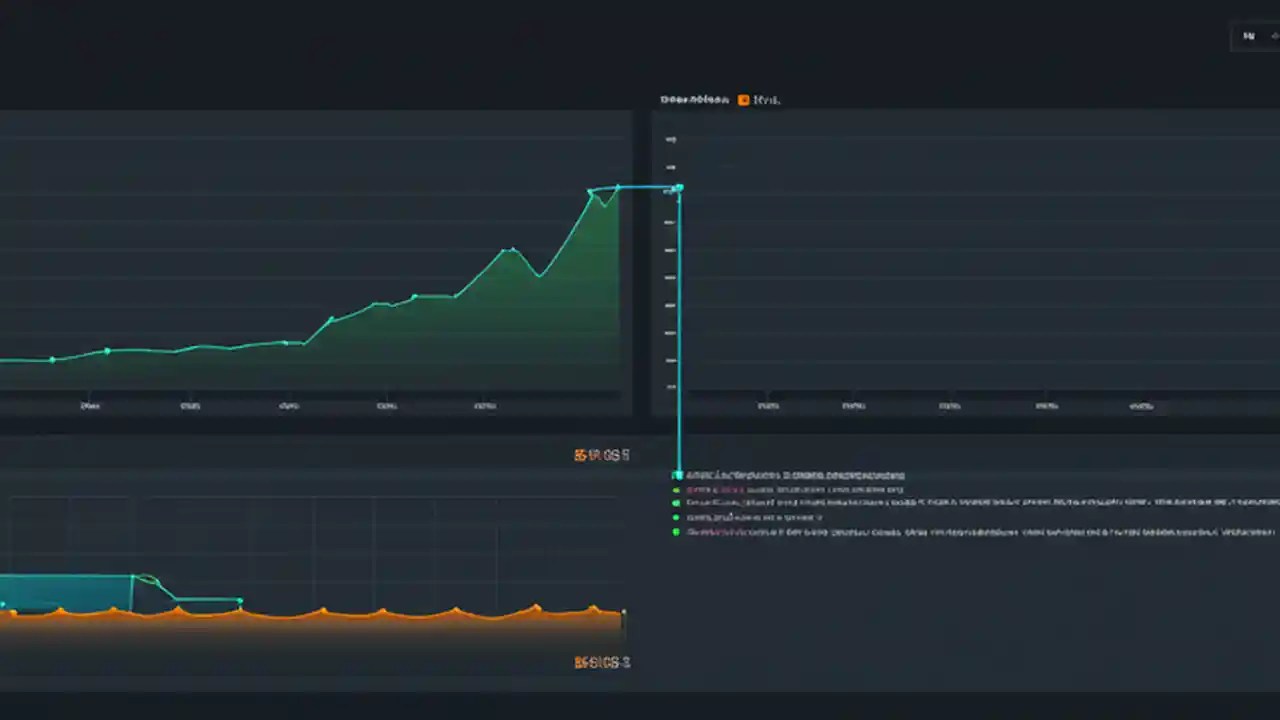
Task: Expand the BASICS 3 section label
Action: coord(602,661)
